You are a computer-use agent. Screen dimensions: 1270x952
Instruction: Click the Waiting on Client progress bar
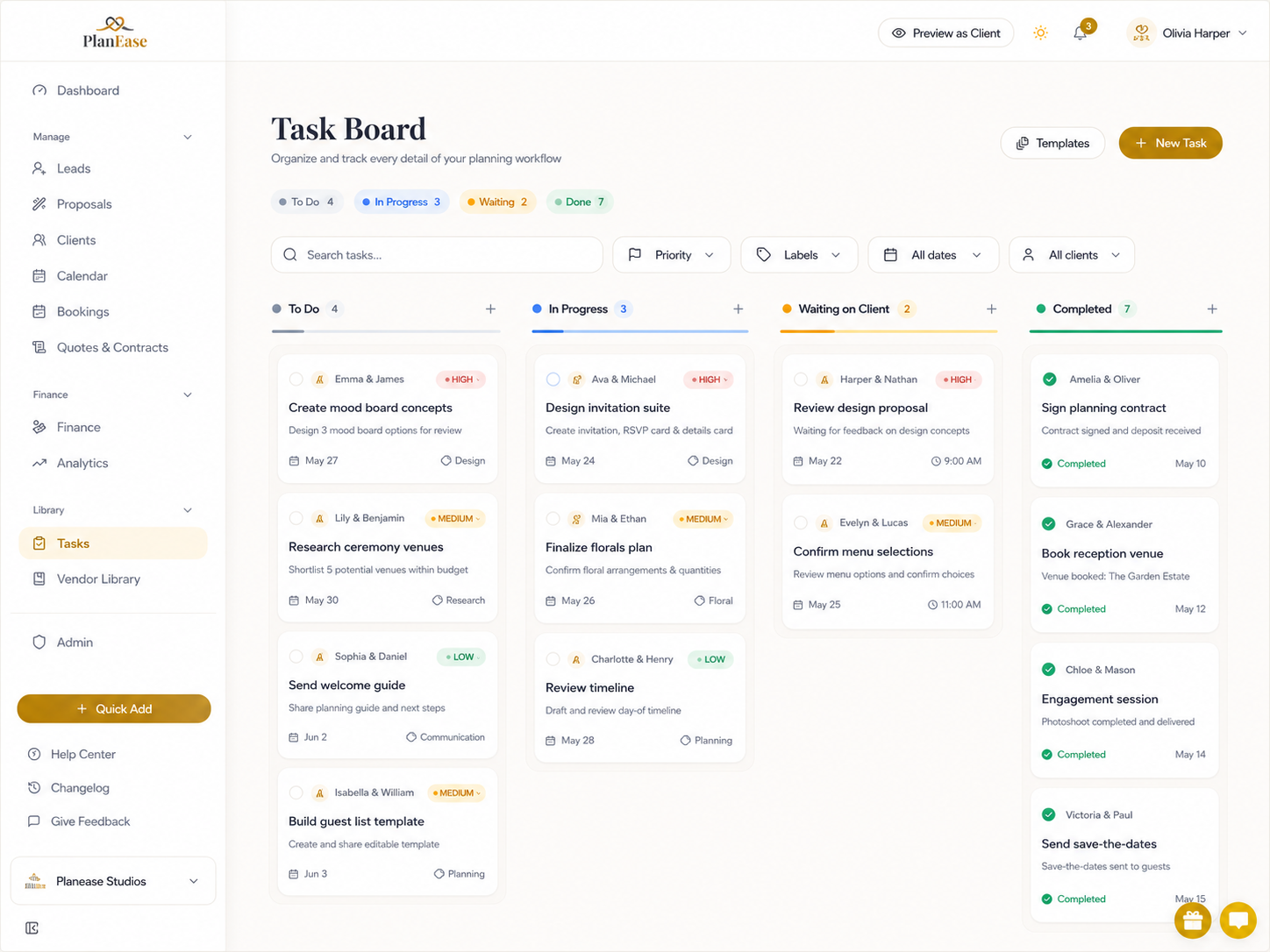click(888, 331)
